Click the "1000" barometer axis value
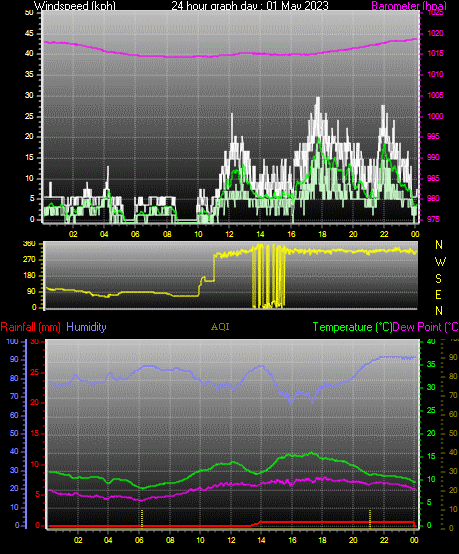Viewport: 459px width, 554px height. point(435,116)
